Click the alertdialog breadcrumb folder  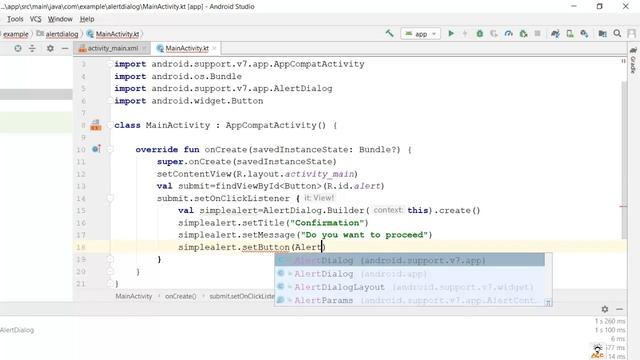58,34
